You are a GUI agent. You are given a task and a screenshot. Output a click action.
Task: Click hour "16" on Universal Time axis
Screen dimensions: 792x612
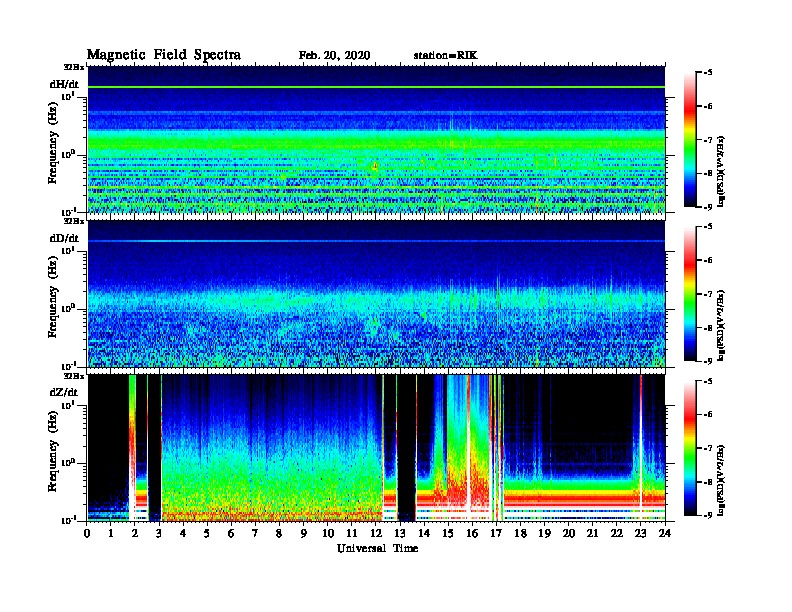pos(472,533)
